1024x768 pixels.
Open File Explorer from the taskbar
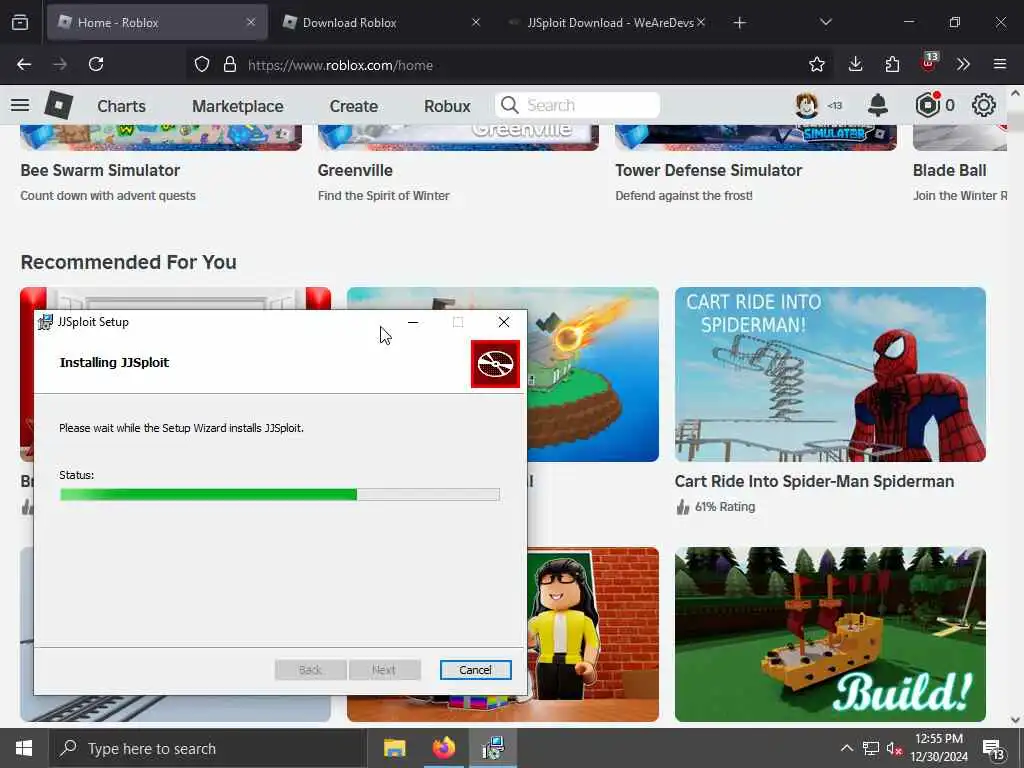click(x=394, y=748)
